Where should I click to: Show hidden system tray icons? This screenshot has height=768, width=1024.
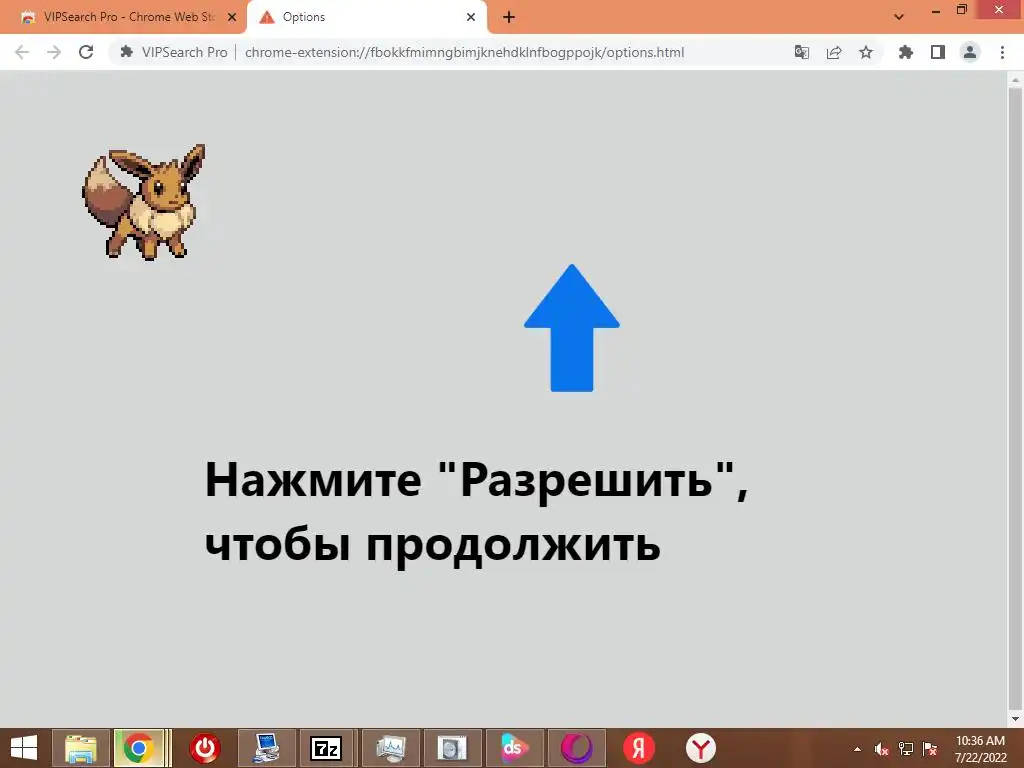tap(857, 749)
